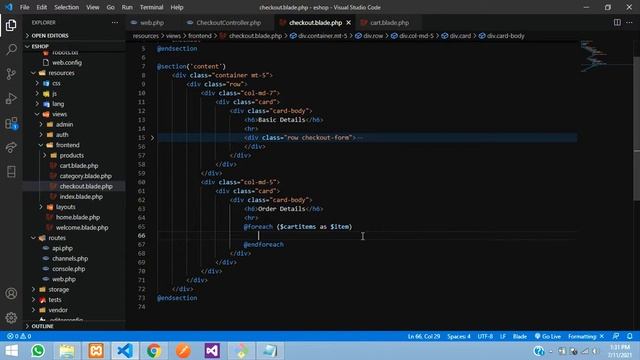The width and height of the screenshot is (640, 360).
Task: Open the Source Control view
Action: (11, 74)
